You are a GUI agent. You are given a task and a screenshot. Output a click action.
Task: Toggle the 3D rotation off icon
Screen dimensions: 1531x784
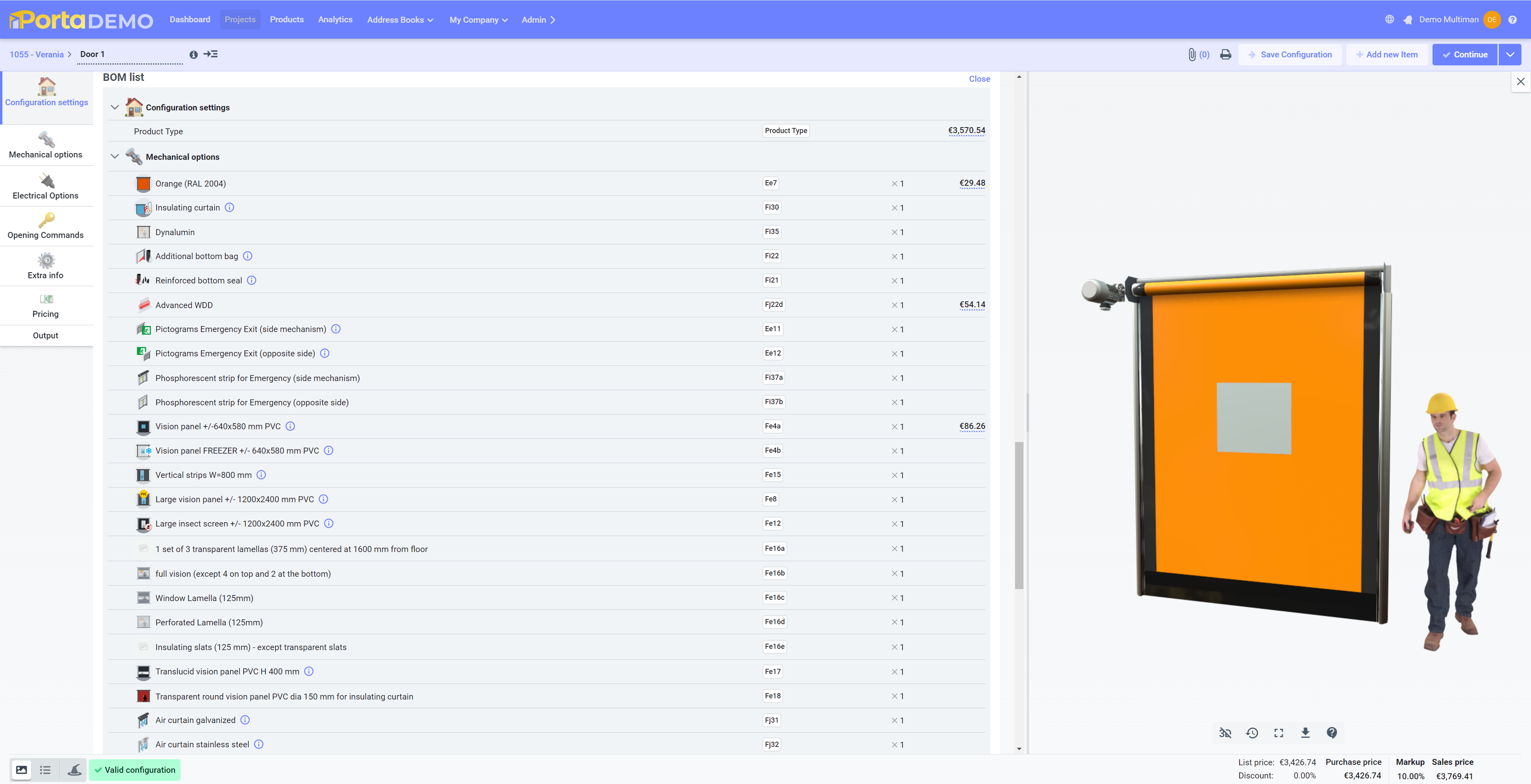1225,733
